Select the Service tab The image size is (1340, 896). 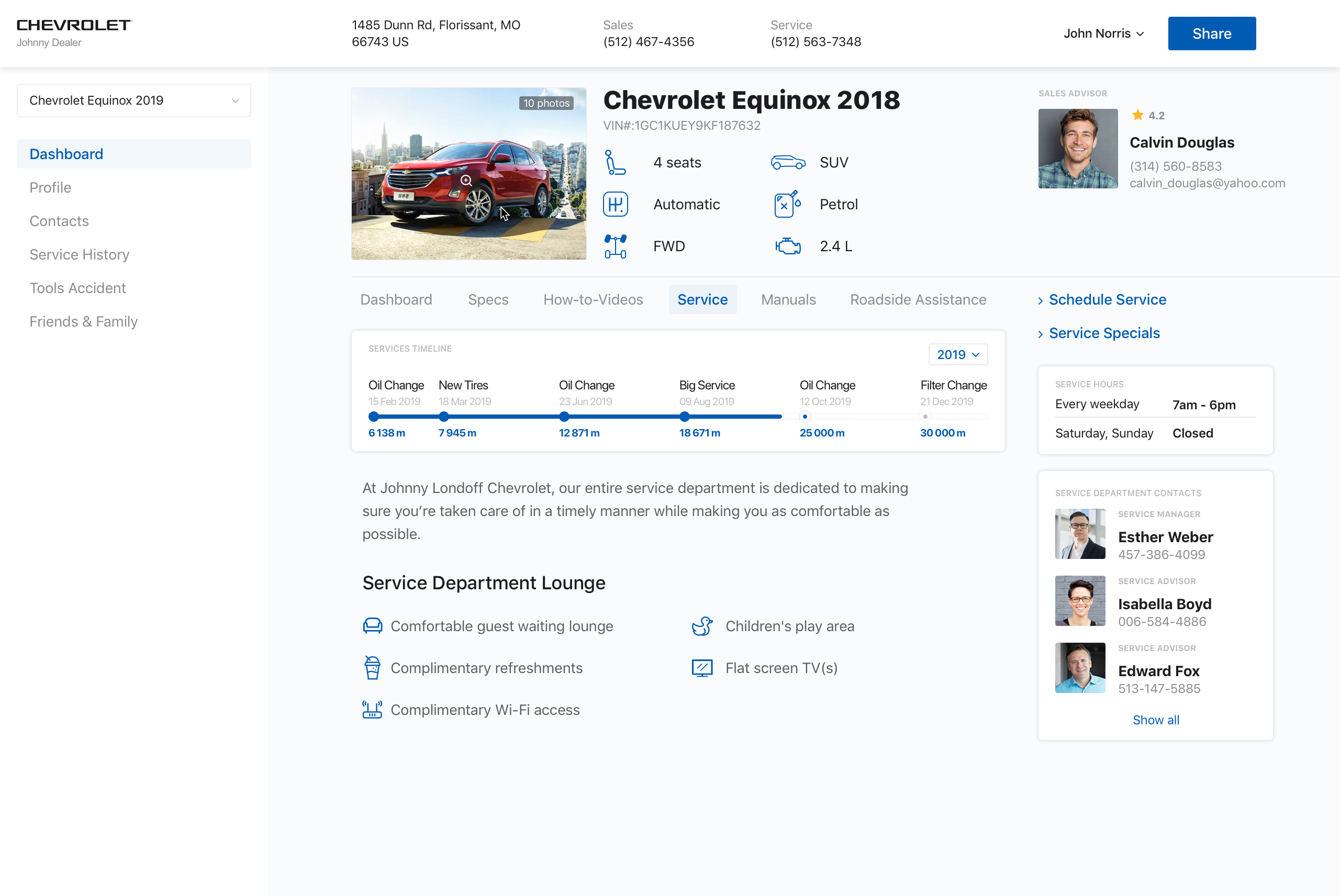coord(703,299)
